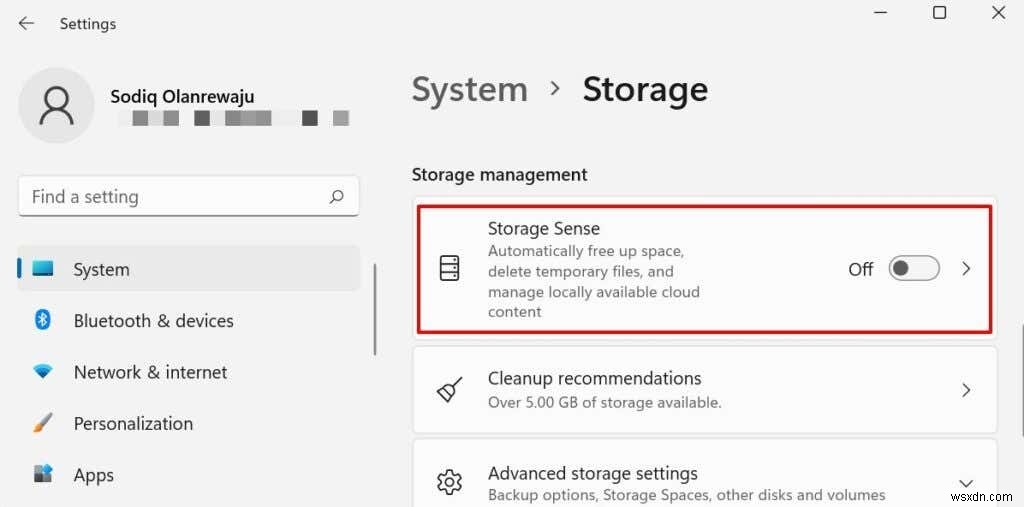Image resolution: width=1024 pixels, height=507 pixels.
Task: Open Cleanup recommendations chevron arrow
Action: click(x=966, y=389)
